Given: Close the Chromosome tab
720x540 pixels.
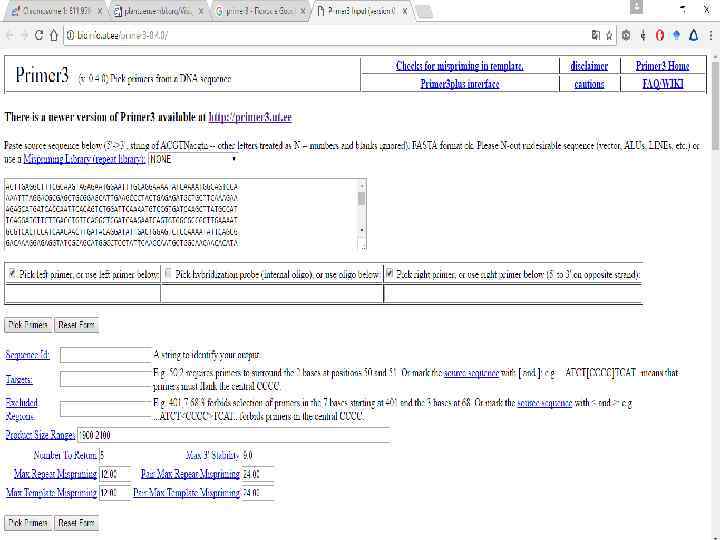Looking at the screenshot, I should coord(98,11).
